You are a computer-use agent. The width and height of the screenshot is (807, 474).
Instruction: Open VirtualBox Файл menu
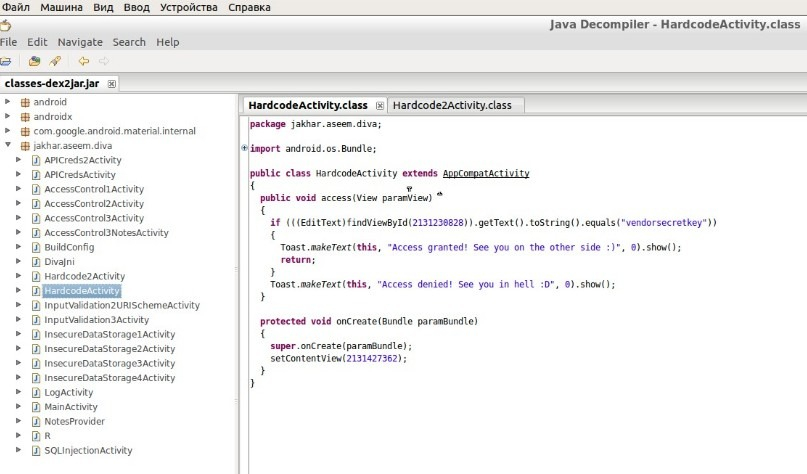point(15,7)
